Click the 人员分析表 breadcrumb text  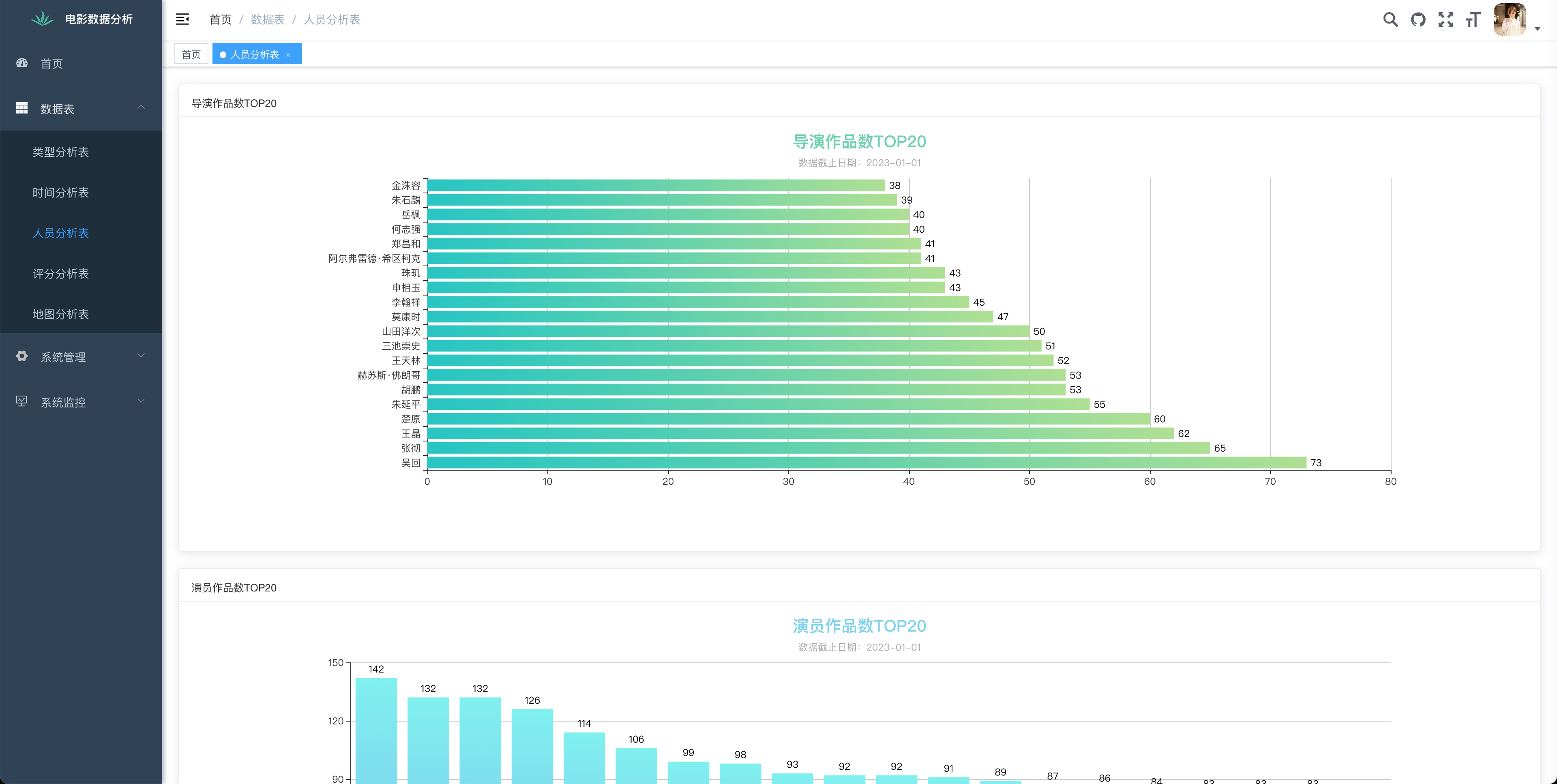pos(331,19)
